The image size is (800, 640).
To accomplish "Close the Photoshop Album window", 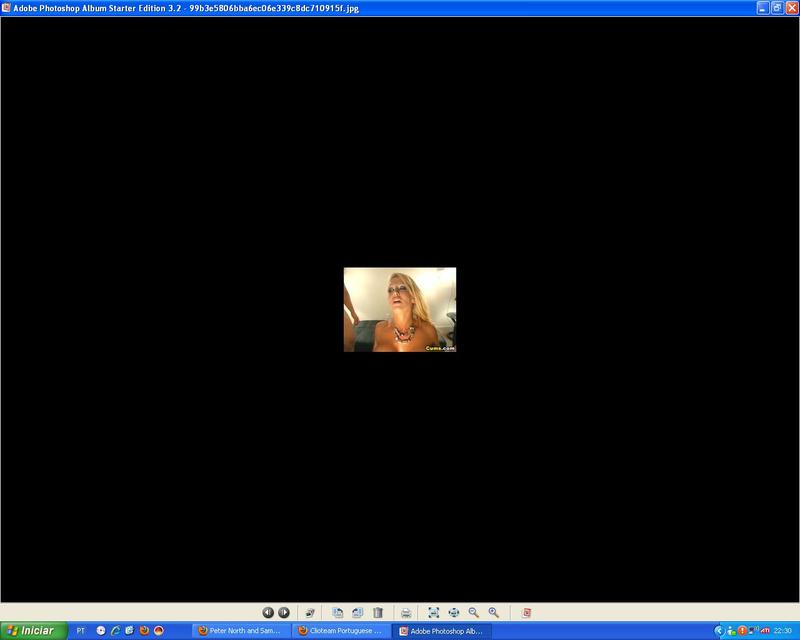I will pos(792,8).
